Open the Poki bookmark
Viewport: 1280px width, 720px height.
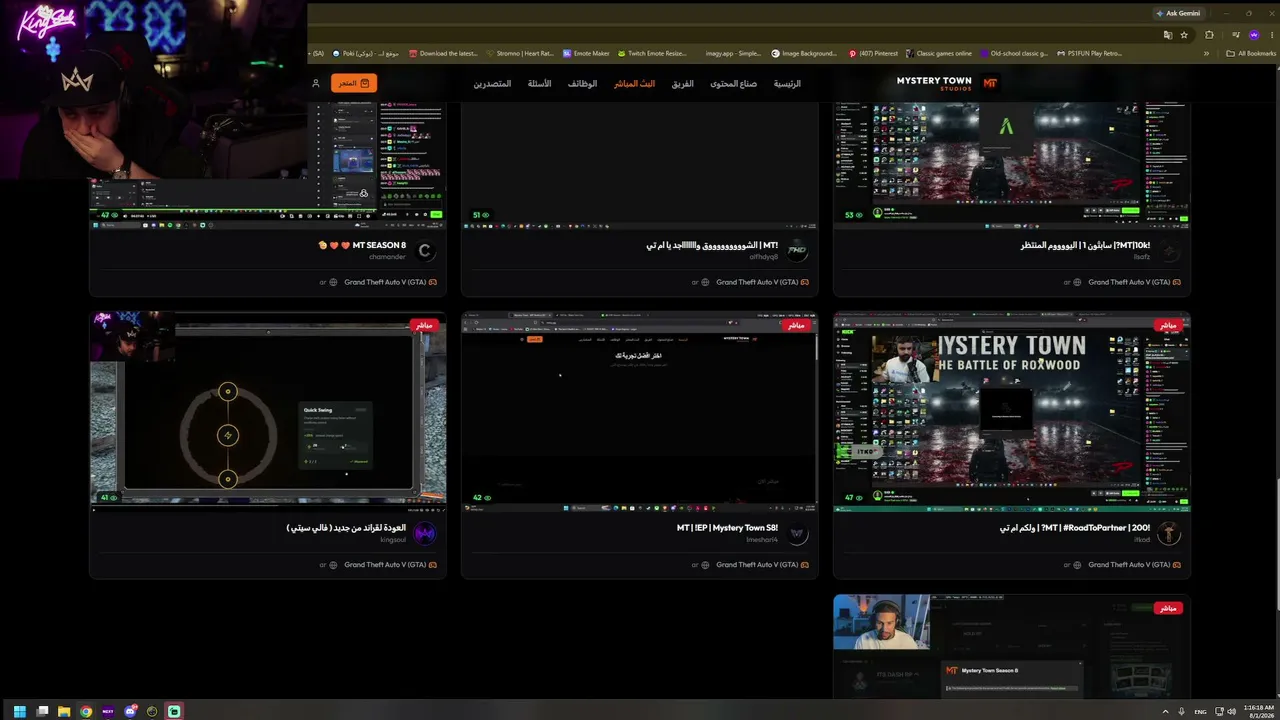click(x=366, y=53)
